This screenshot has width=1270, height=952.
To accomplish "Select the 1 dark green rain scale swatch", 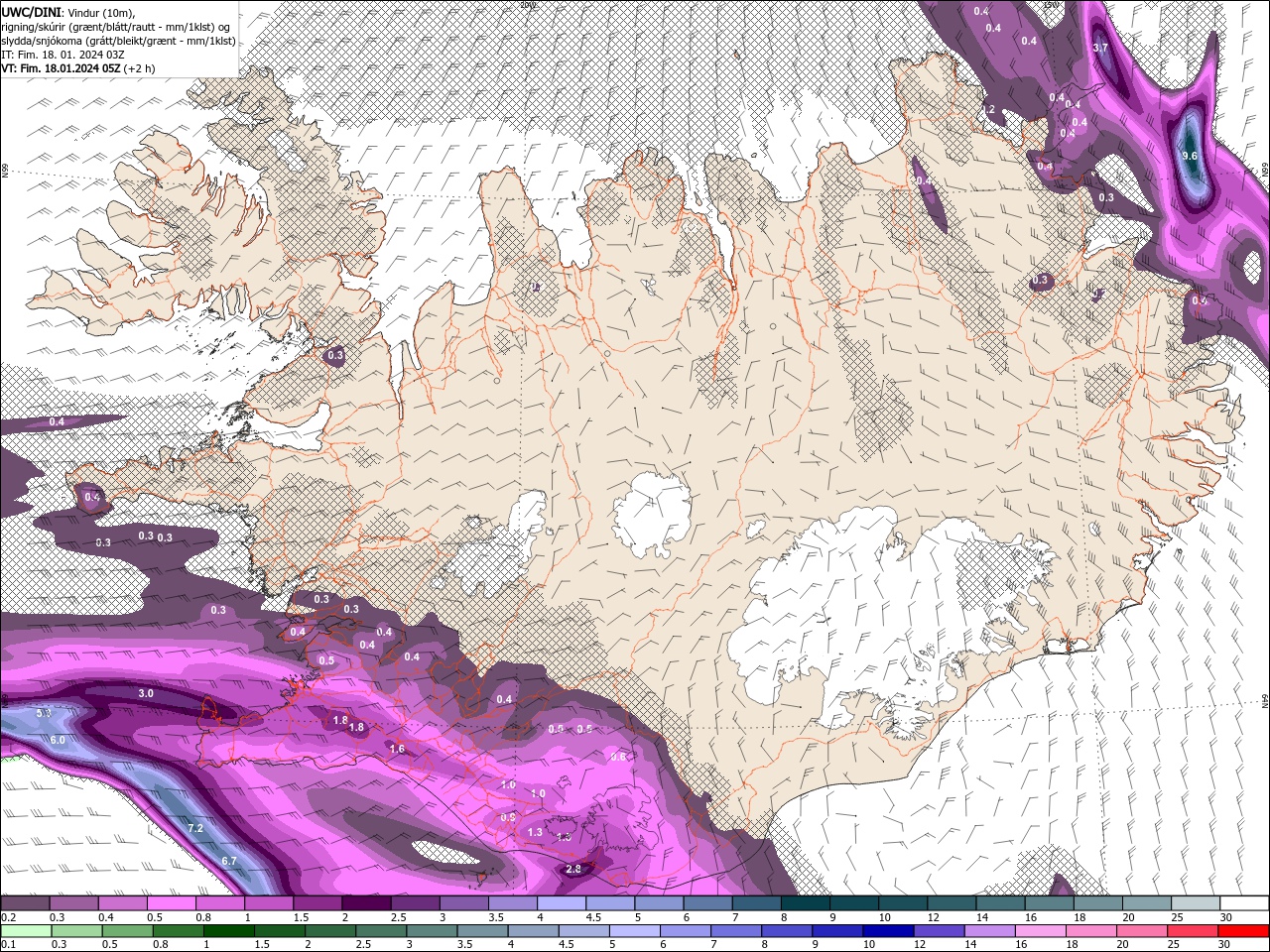I will pyautogui.click(x=228, y=930).
